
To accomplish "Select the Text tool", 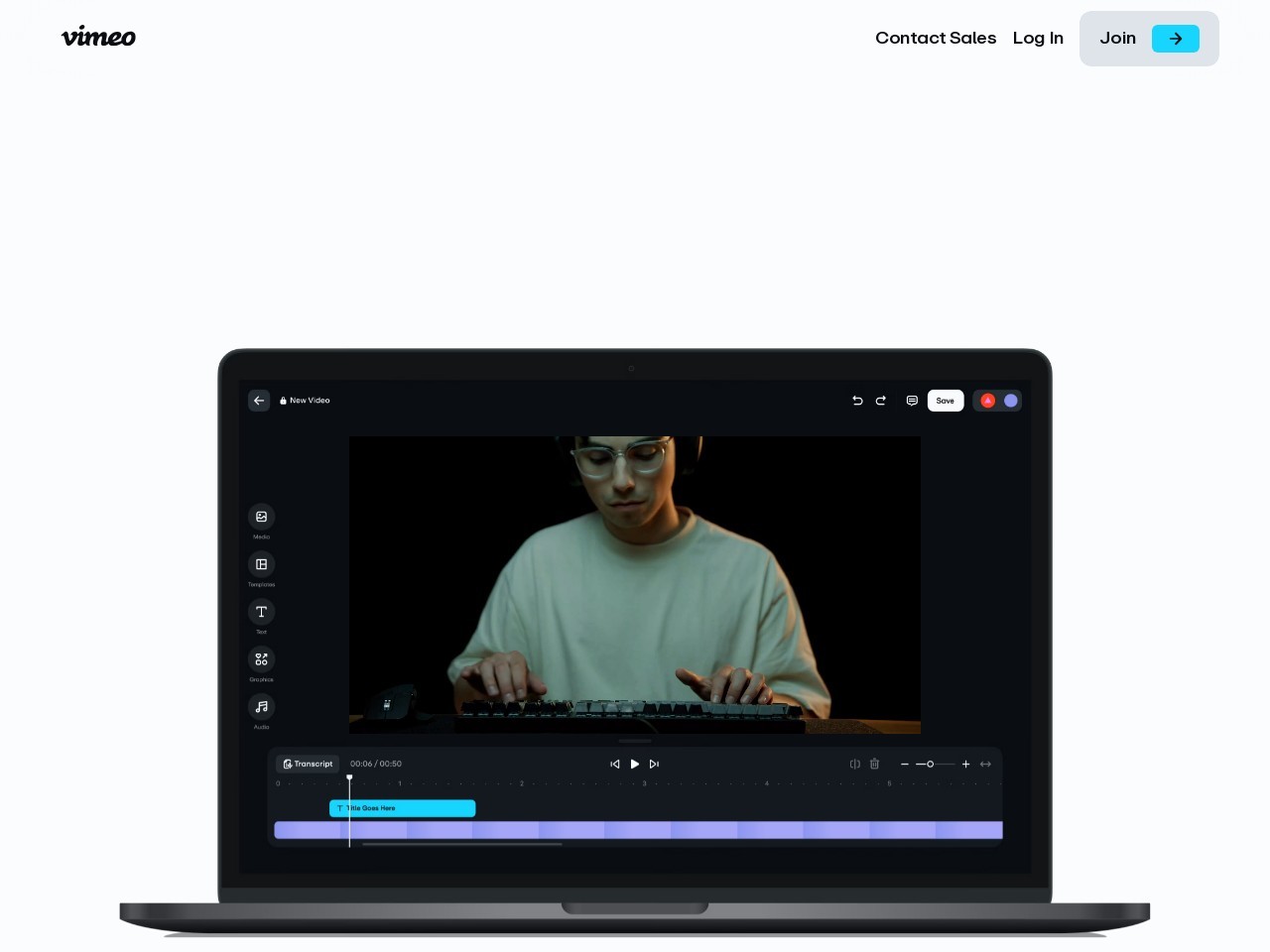I will point(261,612).
